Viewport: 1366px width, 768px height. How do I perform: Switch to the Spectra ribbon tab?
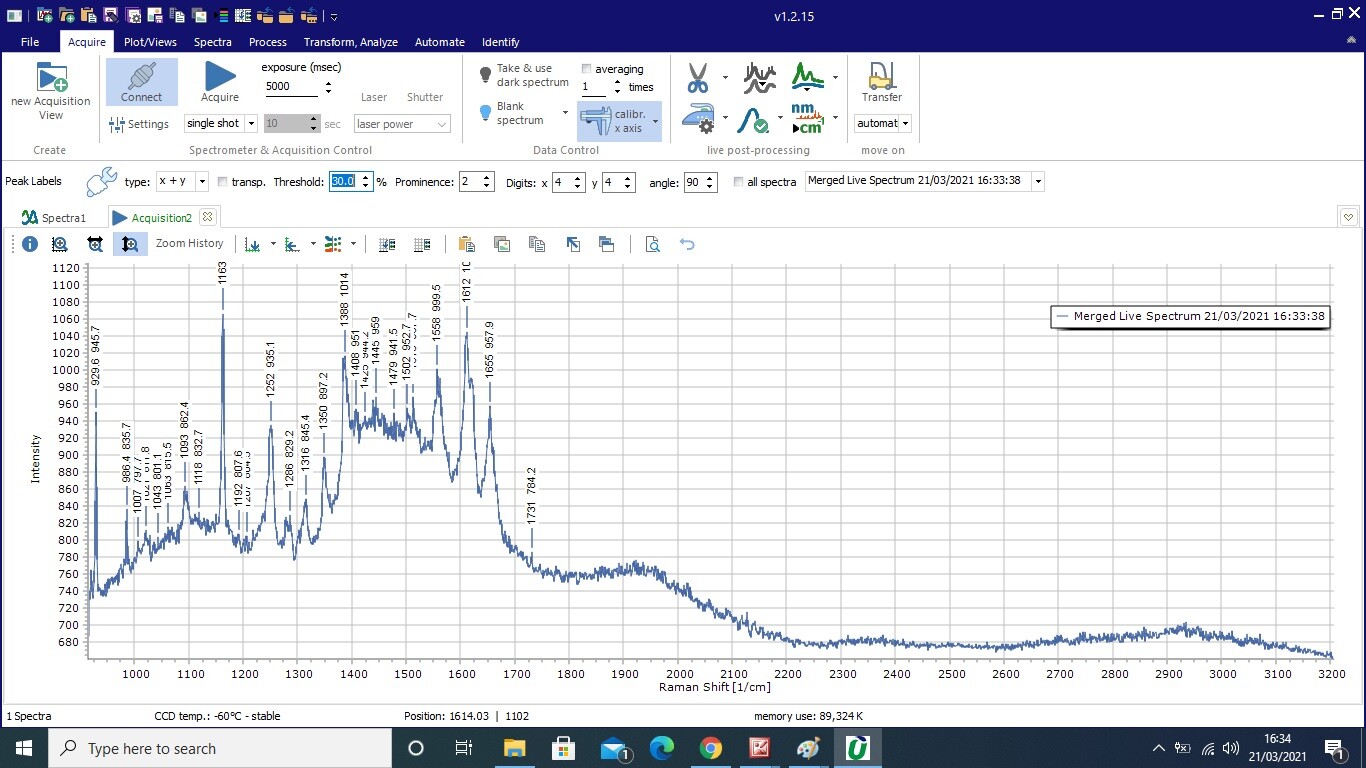213,42
